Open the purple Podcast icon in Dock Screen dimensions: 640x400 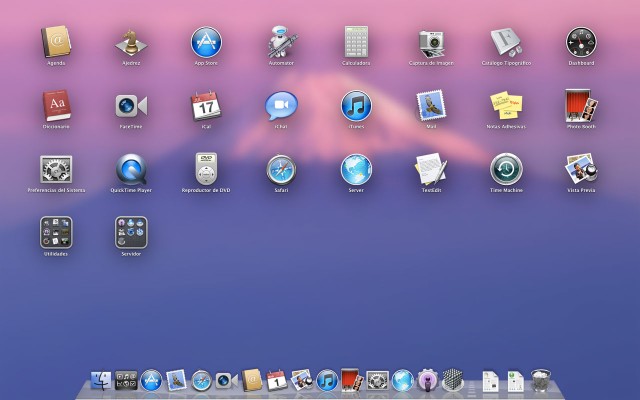click(x=427, y=380)
